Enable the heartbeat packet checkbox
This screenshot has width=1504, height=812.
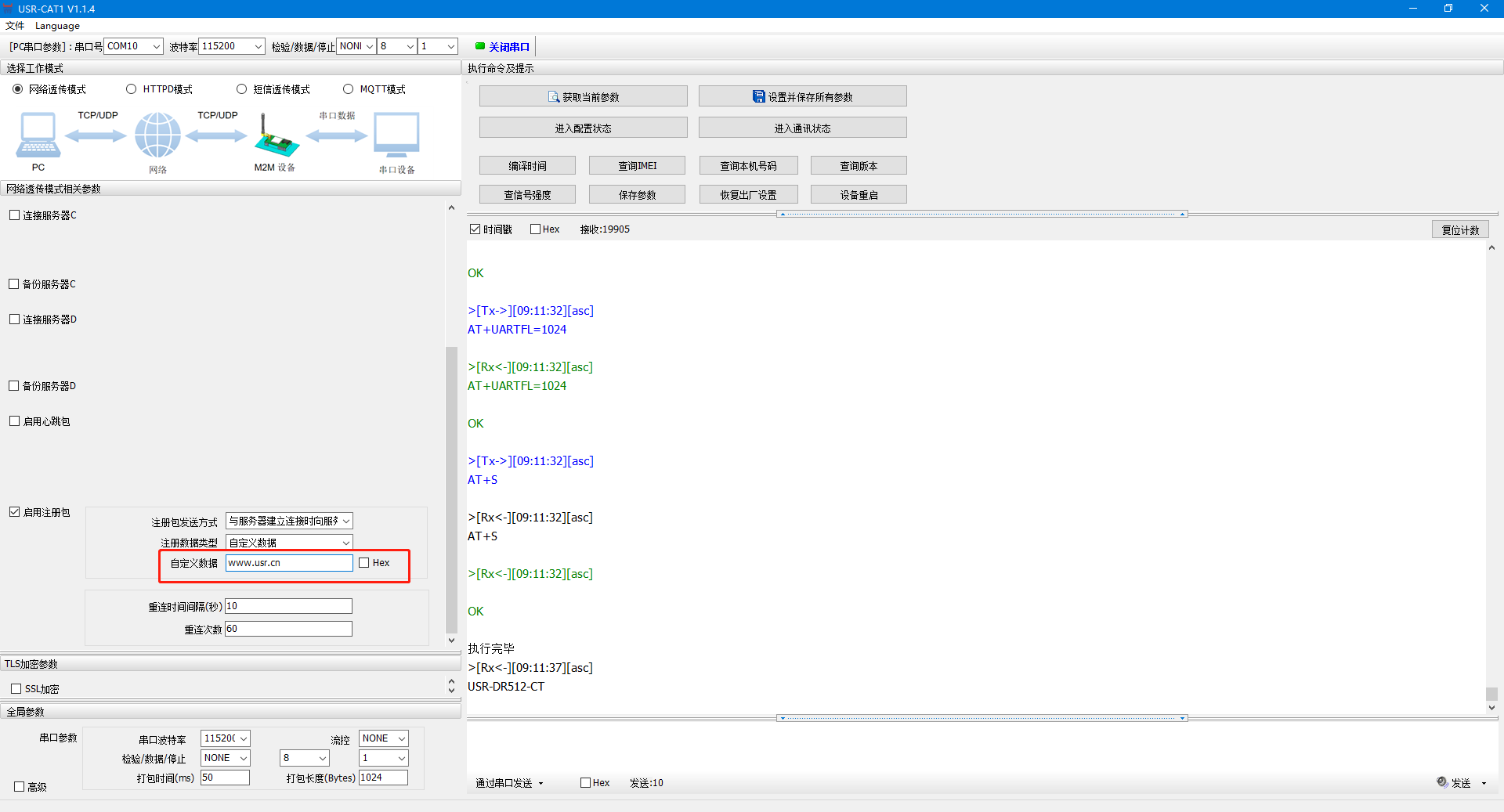pos(14,421)
